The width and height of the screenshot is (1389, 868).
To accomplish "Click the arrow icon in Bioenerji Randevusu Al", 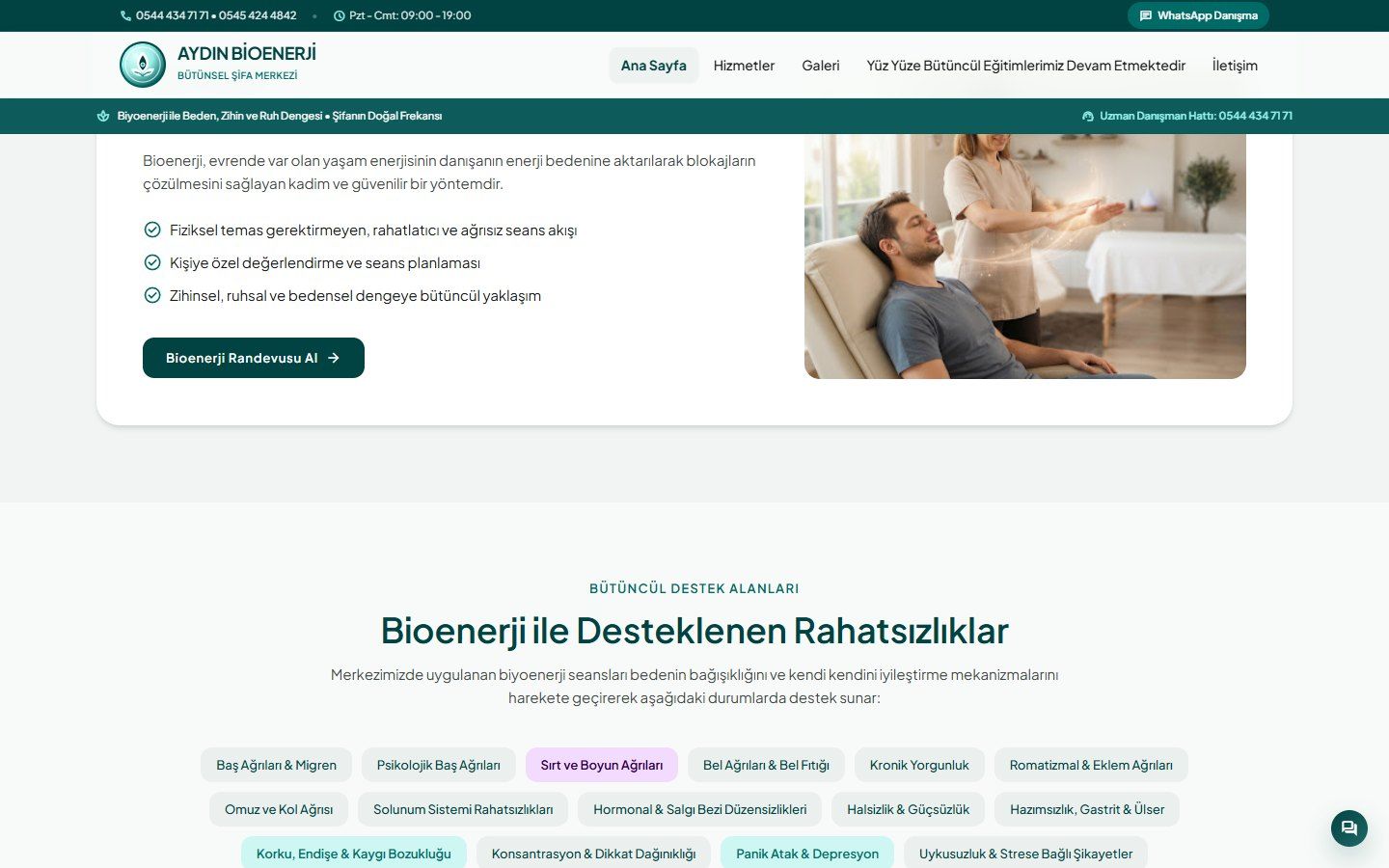I will pos(334,358).
